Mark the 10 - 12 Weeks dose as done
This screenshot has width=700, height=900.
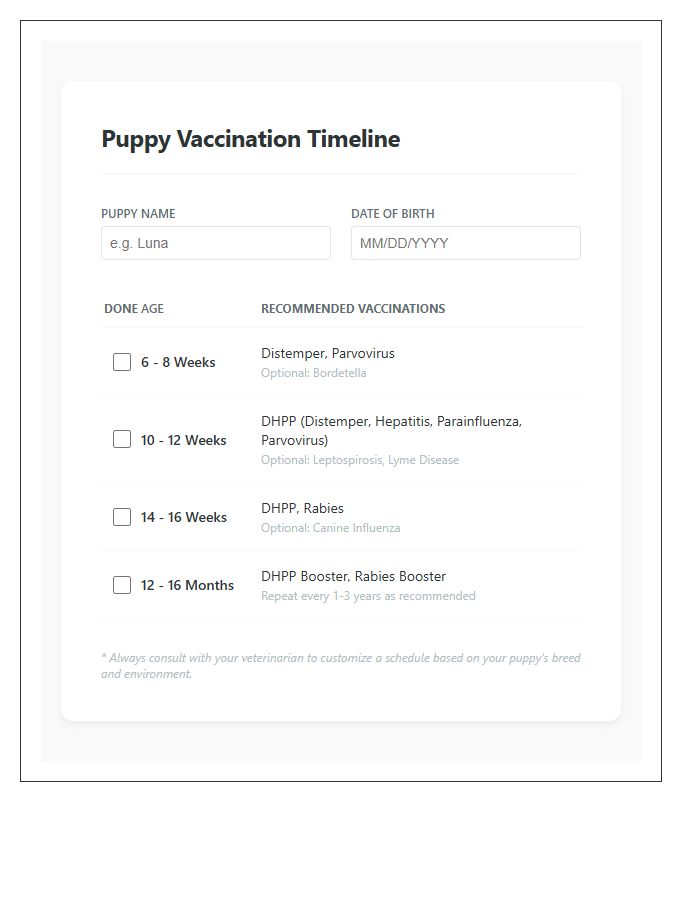tap(122, 439)
